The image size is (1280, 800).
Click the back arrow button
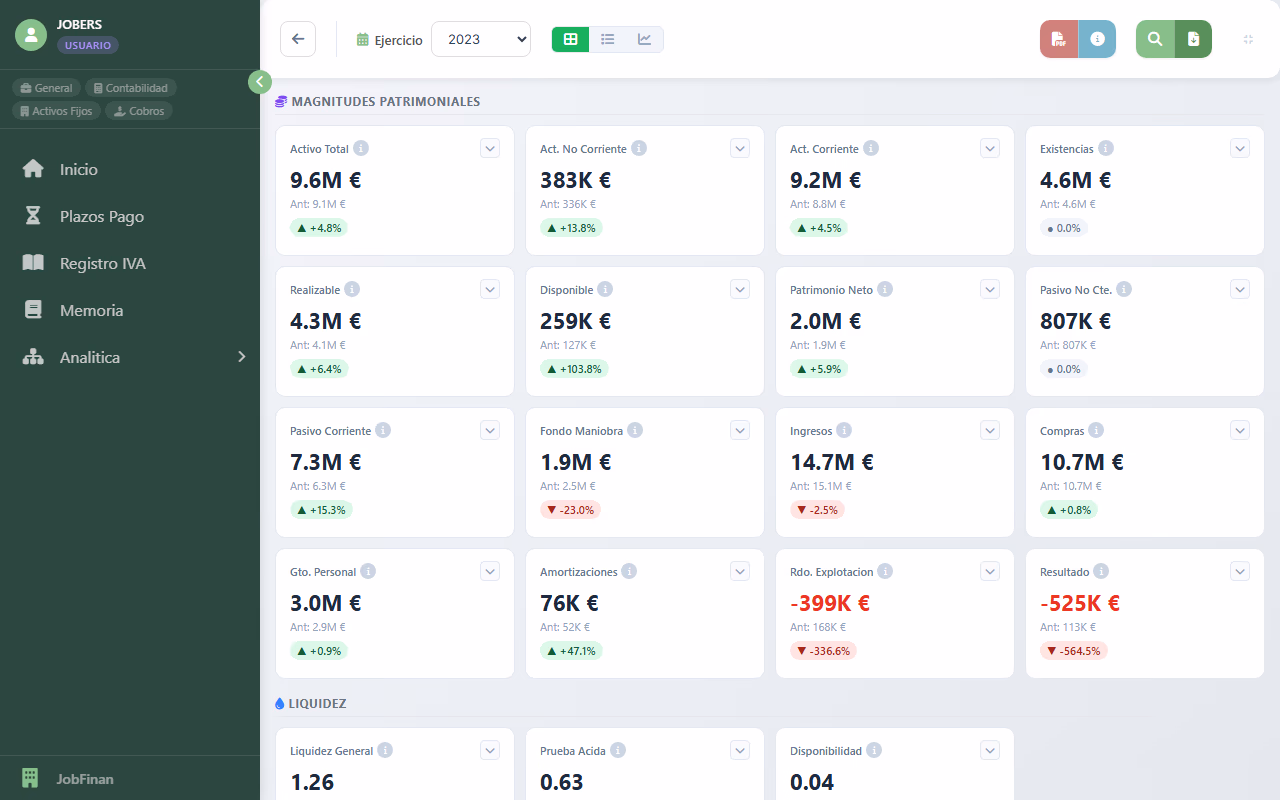298,39
